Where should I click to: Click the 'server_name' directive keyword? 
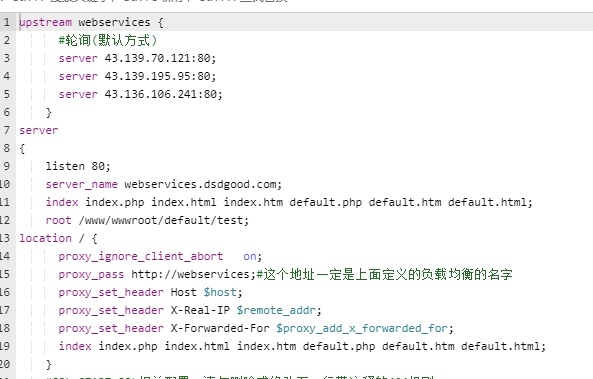coord(81,185)
